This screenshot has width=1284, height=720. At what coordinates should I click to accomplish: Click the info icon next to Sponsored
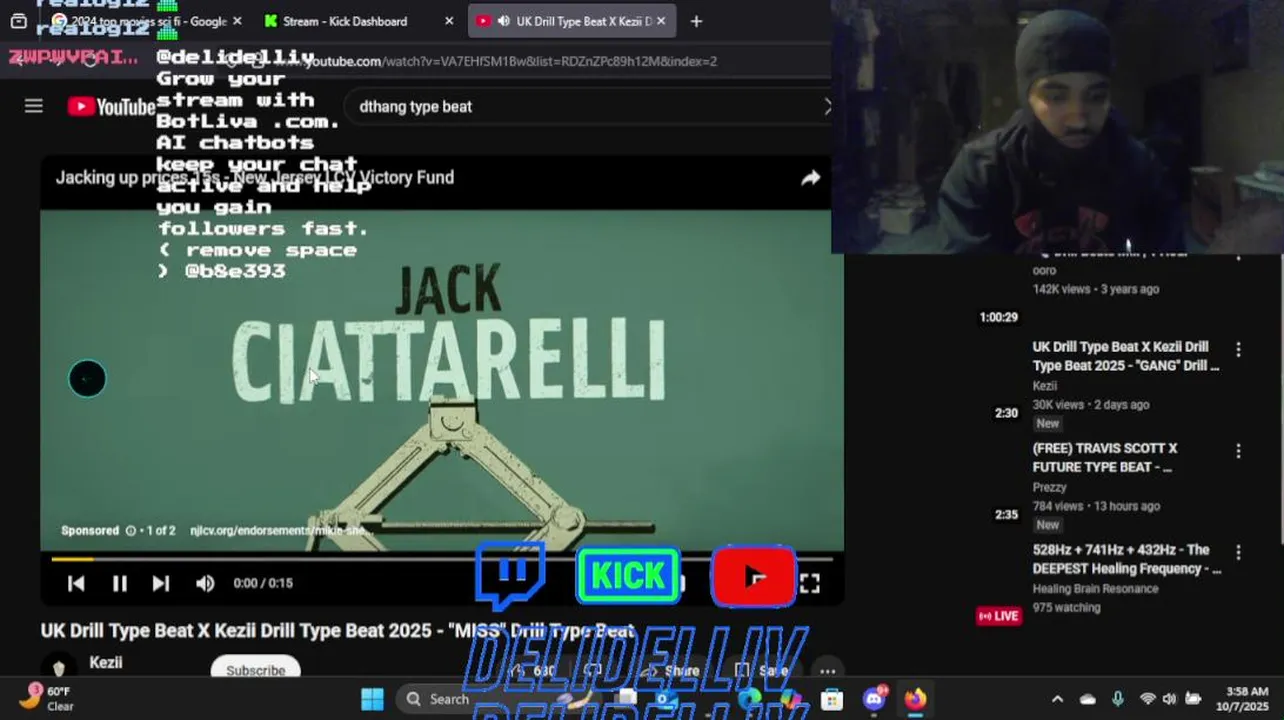point(130,531)
